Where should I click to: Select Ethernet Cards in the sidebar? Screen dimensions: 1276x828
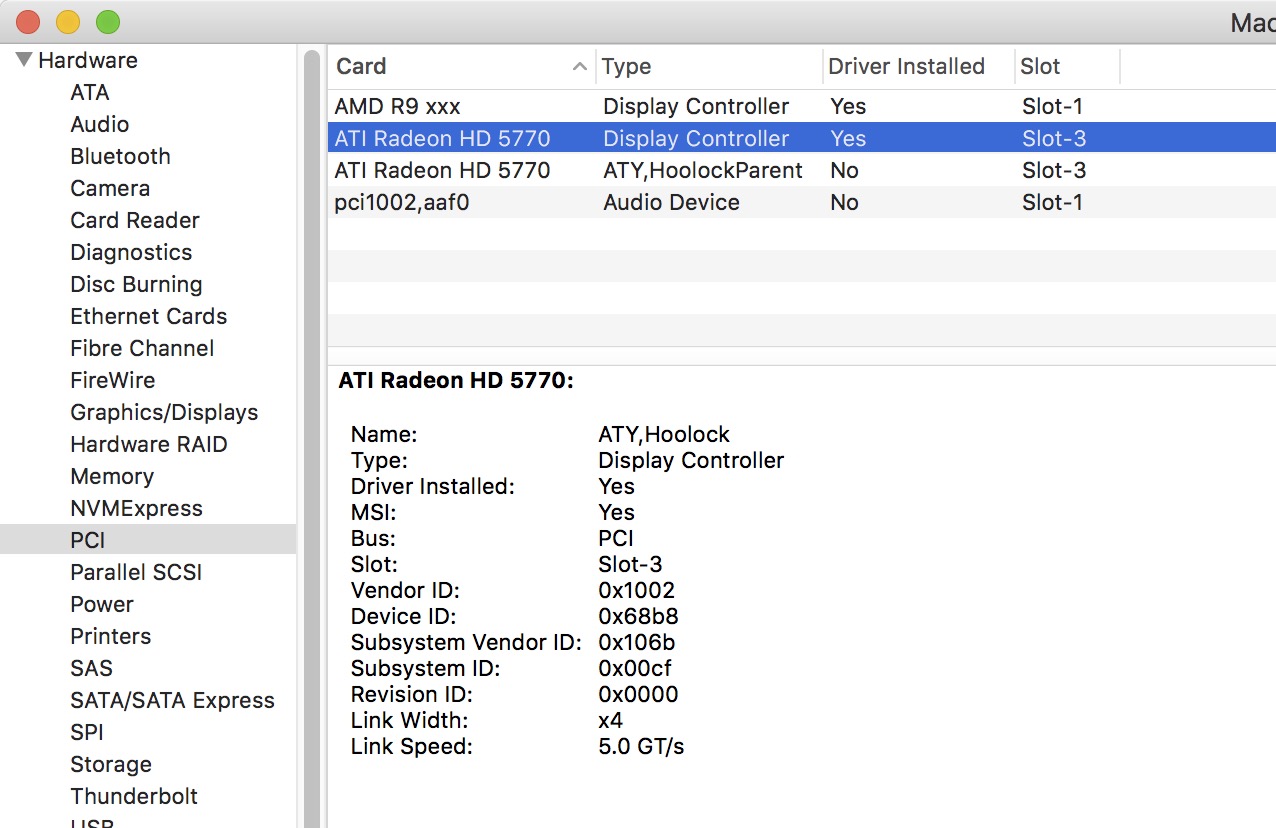(x=149, y=316)
